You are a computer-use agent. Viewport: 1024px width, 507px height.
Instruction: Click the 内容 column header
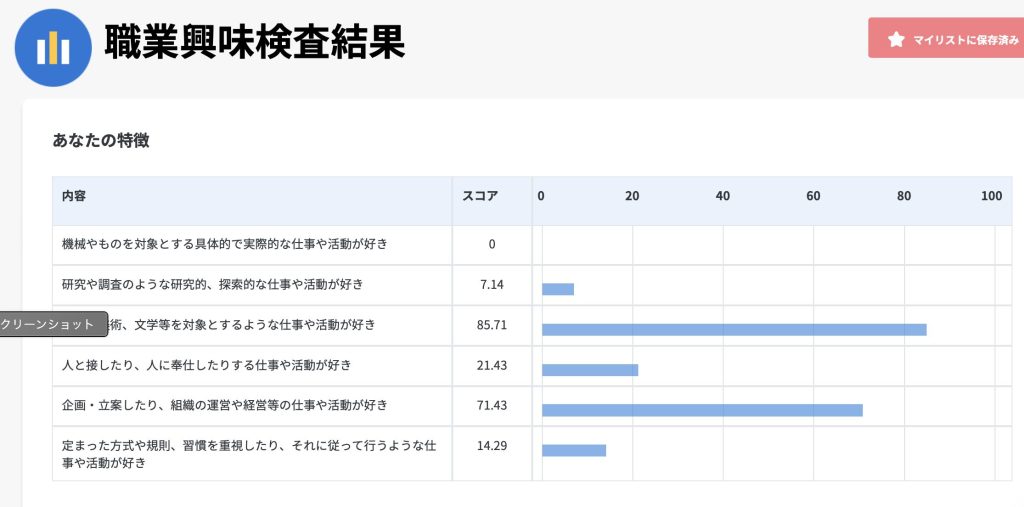(74, 196)
